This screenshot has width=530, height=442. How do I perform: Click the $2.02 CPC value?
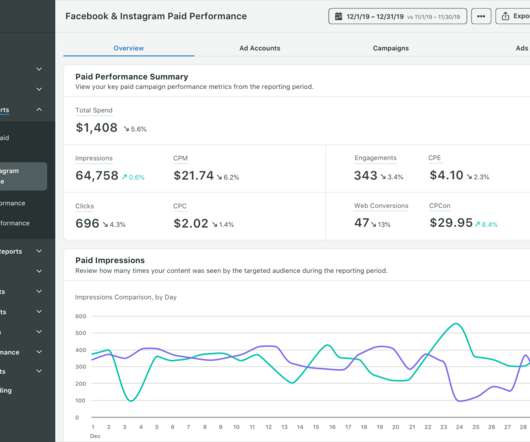pyautogui.click(x=191, y=223)
